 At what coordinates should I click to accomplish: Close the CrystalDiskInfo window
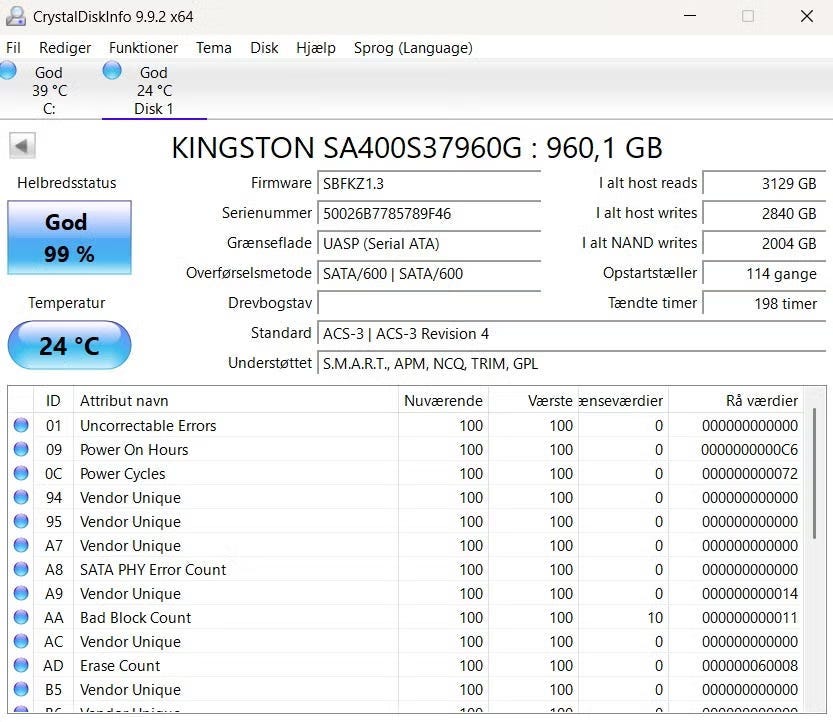[806, 16]
